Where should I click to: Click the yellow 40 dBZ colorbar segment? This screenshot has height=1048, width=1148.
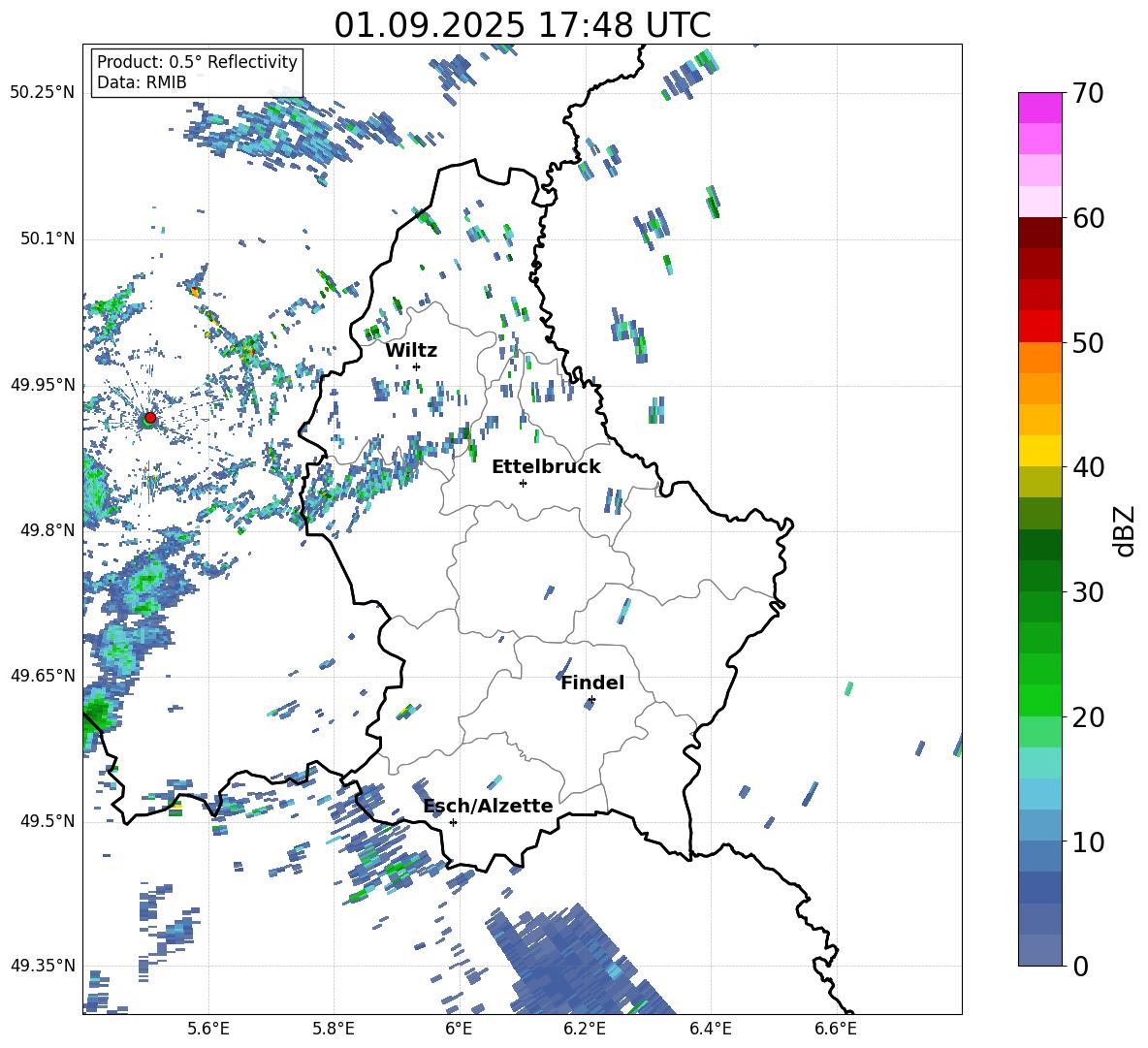click(1039, 451)
